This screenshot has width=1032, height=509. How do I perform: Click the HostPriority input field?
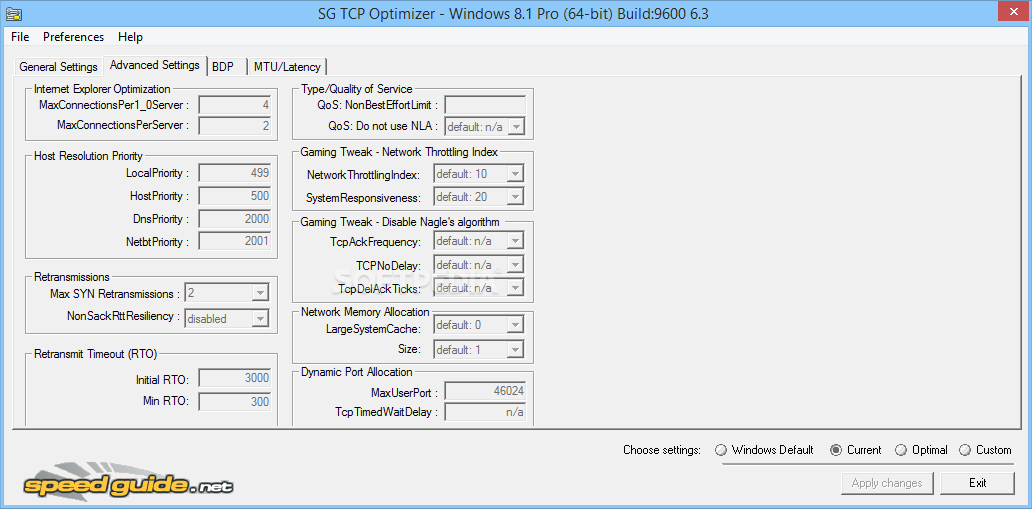234,196
